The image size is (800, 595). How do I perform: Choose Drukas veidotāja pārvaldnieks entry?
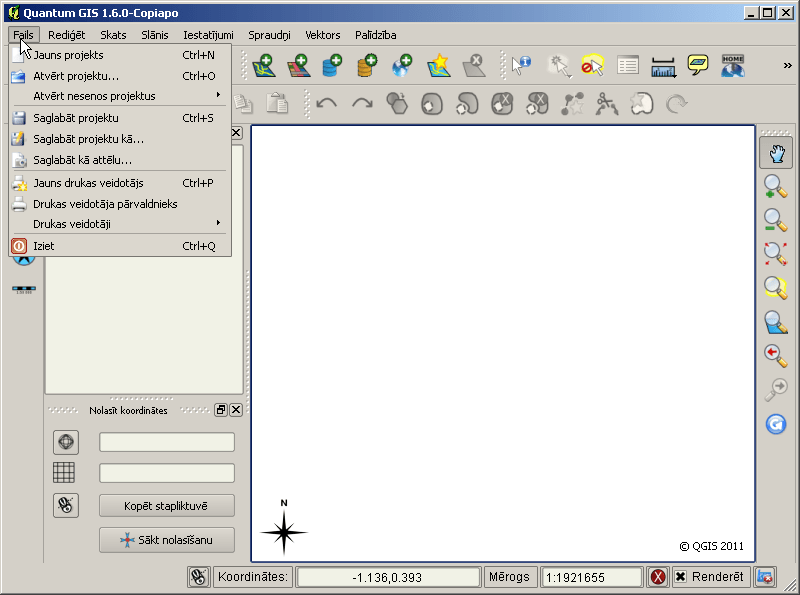(x=120, y=204)
